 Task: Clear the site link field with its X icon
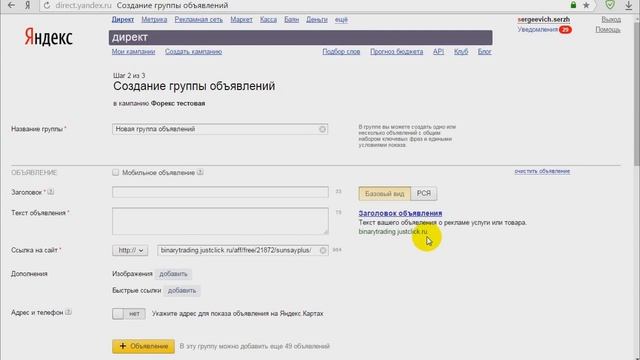pos(322,250)
